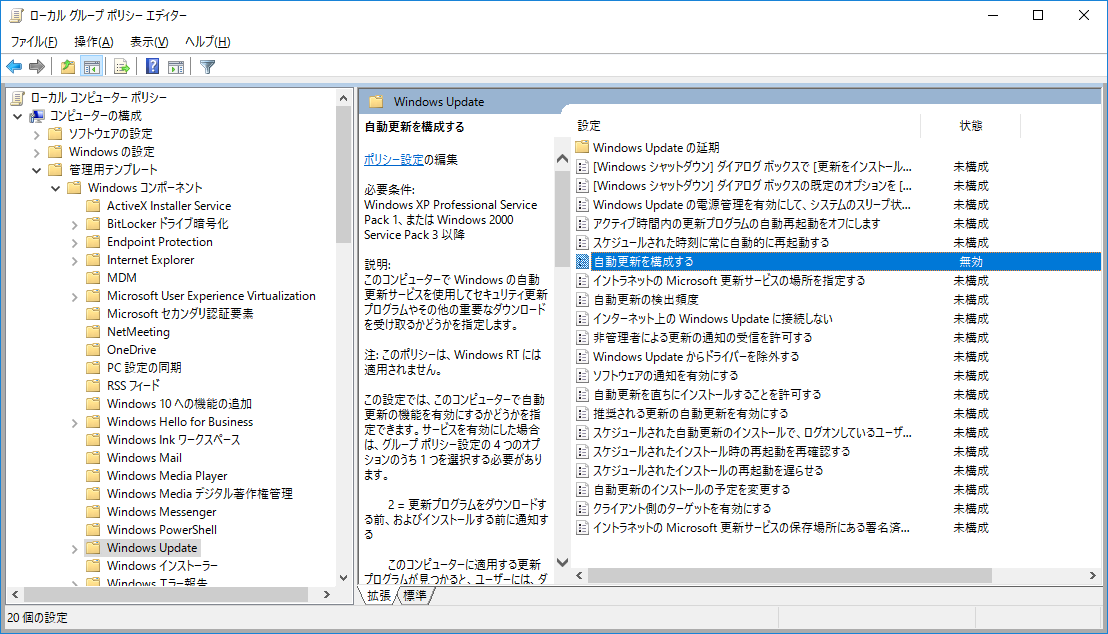Screen dimensions: 1108x634
Task: Open the ヘルプ(H) menu
Action: coord(207,42)
